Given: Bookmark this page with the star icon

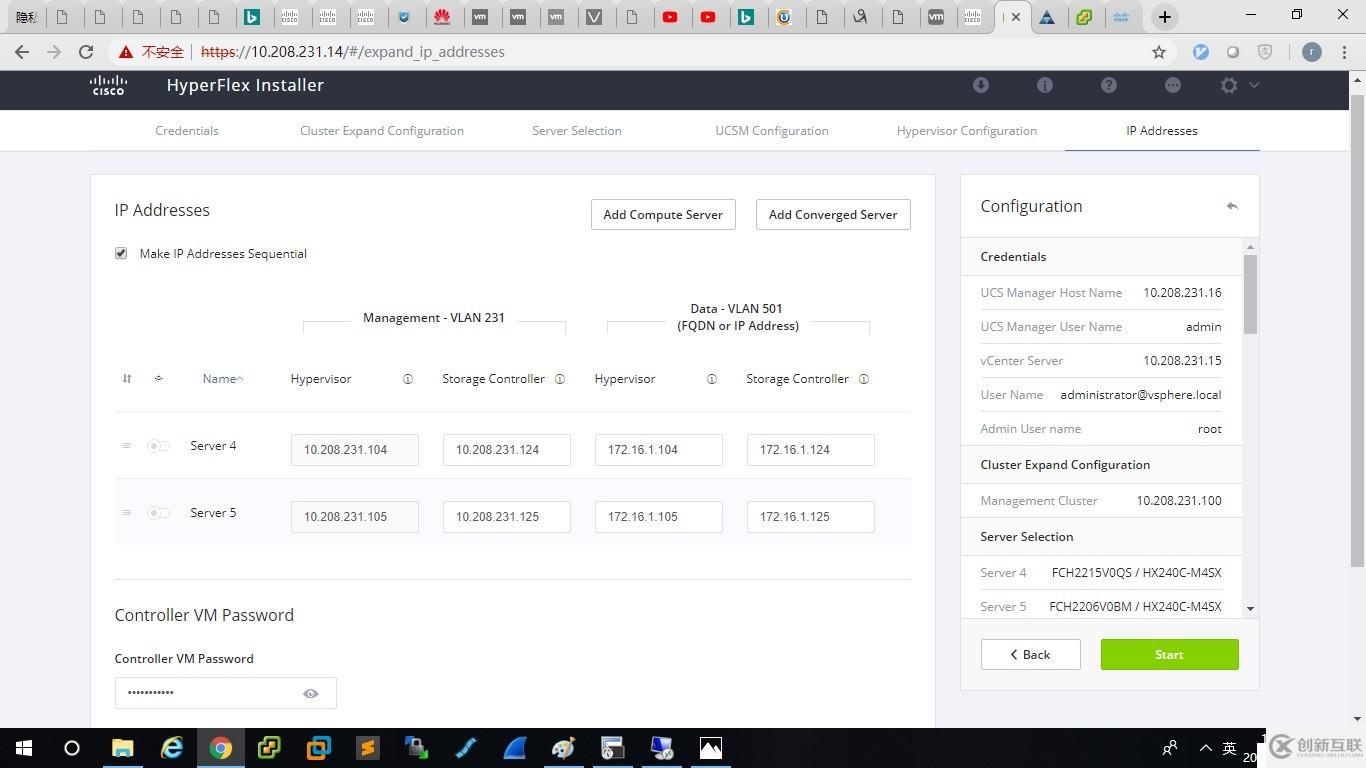Looking at the screenshot, I should tap(1159, 52).
